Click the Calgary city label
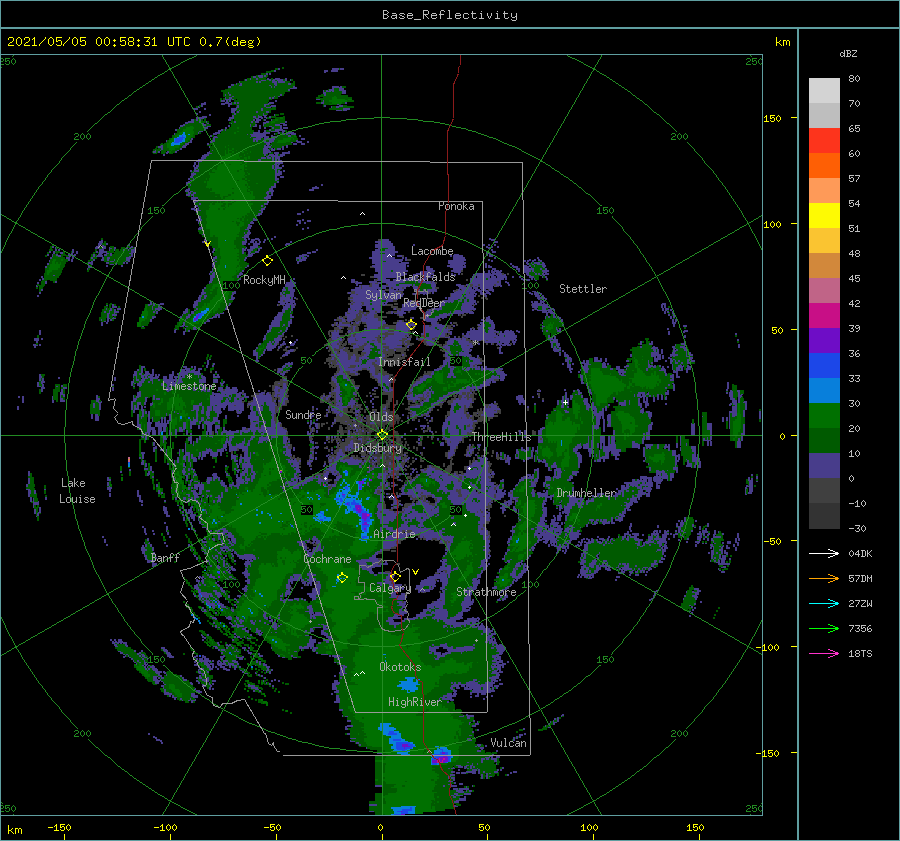The width and height of the screenshot is (900, 841). tap(390, 588)
